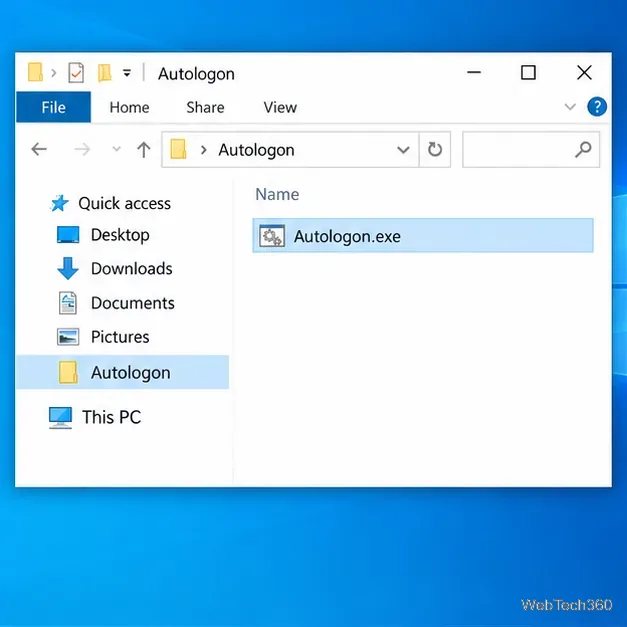Click inside the search box
Image resolution: width=627 pixels, height=627 pixels.
point(531,149)
